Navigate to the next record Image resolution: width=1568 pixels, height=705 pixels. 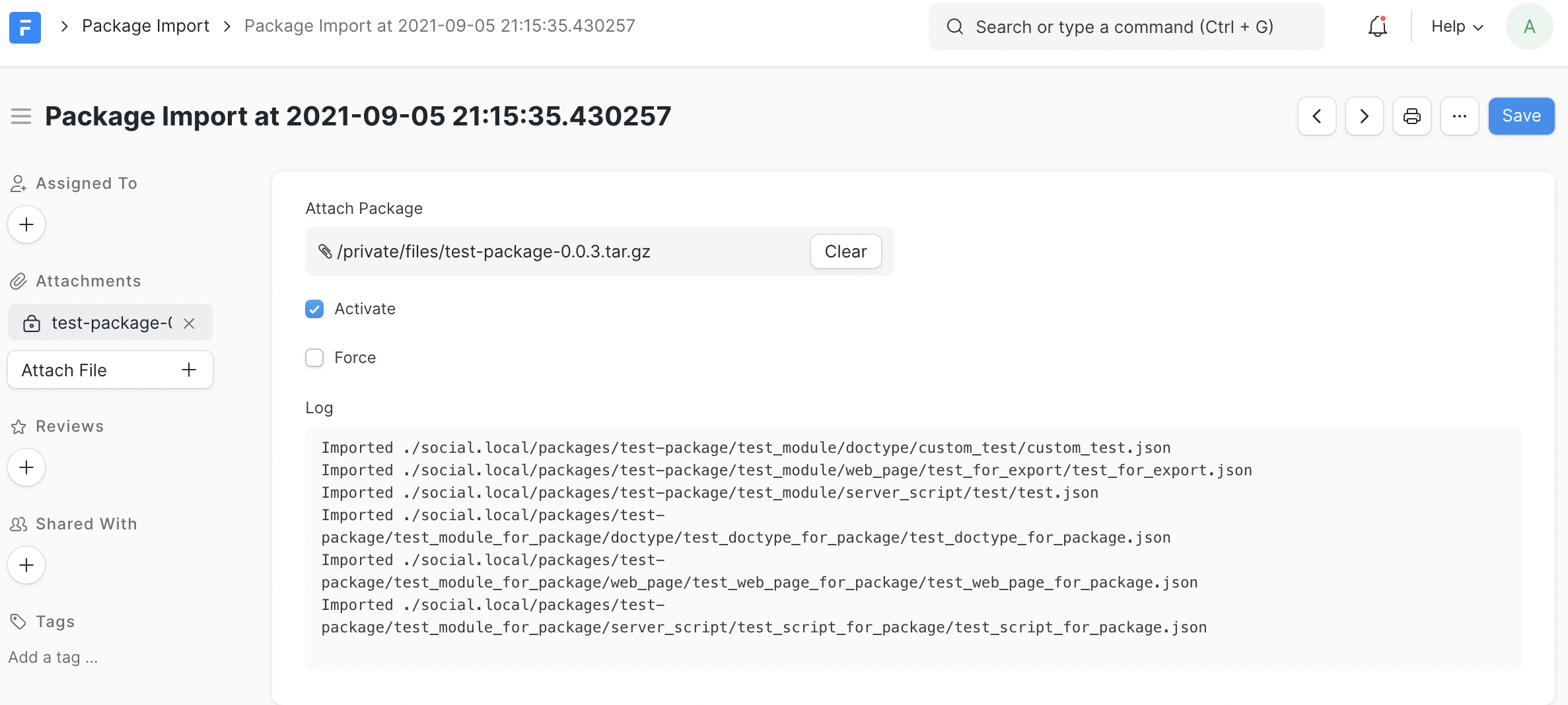[x=1364, y=116]
